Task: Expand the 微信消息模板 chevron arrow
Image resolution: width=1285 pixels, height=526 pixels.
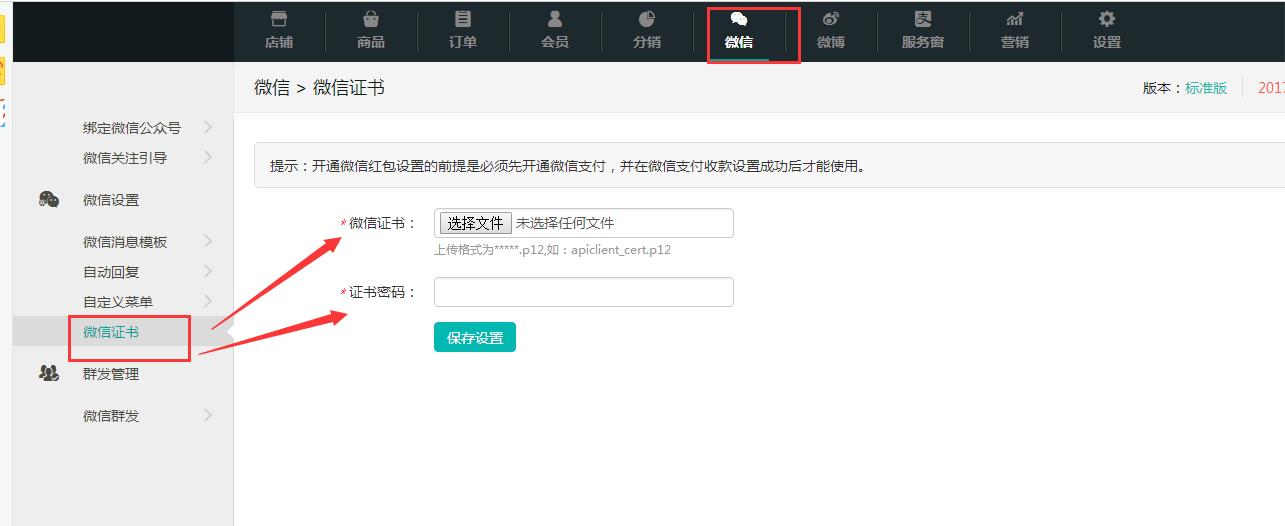Action: click(x=207, y=241)
